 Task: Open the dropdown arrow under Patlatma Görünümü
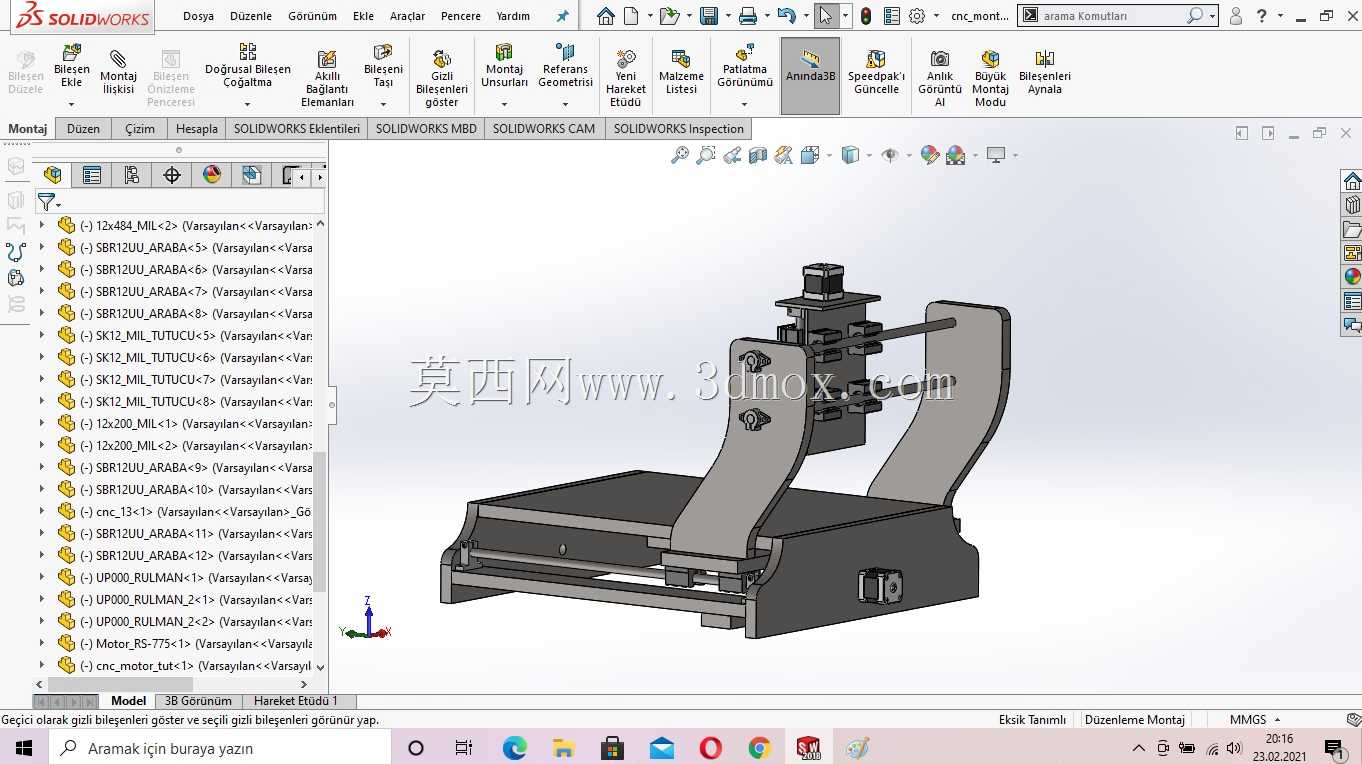tap(745, 104)
